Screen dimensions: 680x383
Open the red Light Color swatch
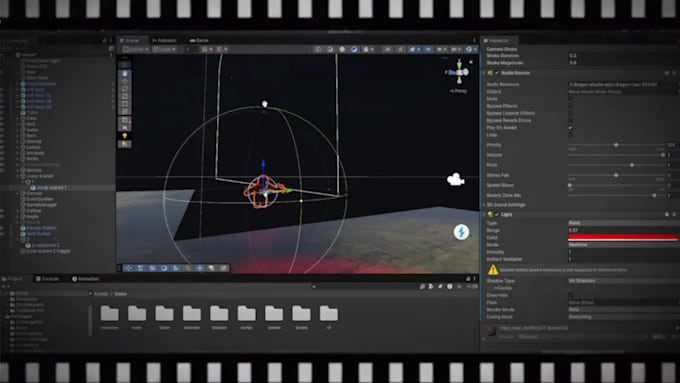click(623, 237)
